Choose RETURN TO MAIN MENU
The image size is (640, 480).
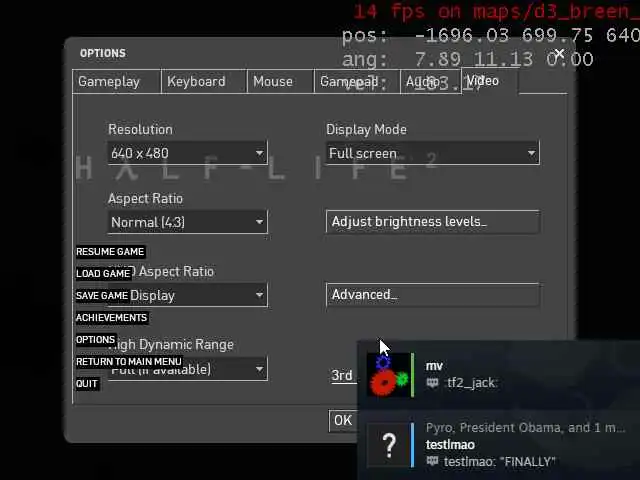(x=129, y=362)
